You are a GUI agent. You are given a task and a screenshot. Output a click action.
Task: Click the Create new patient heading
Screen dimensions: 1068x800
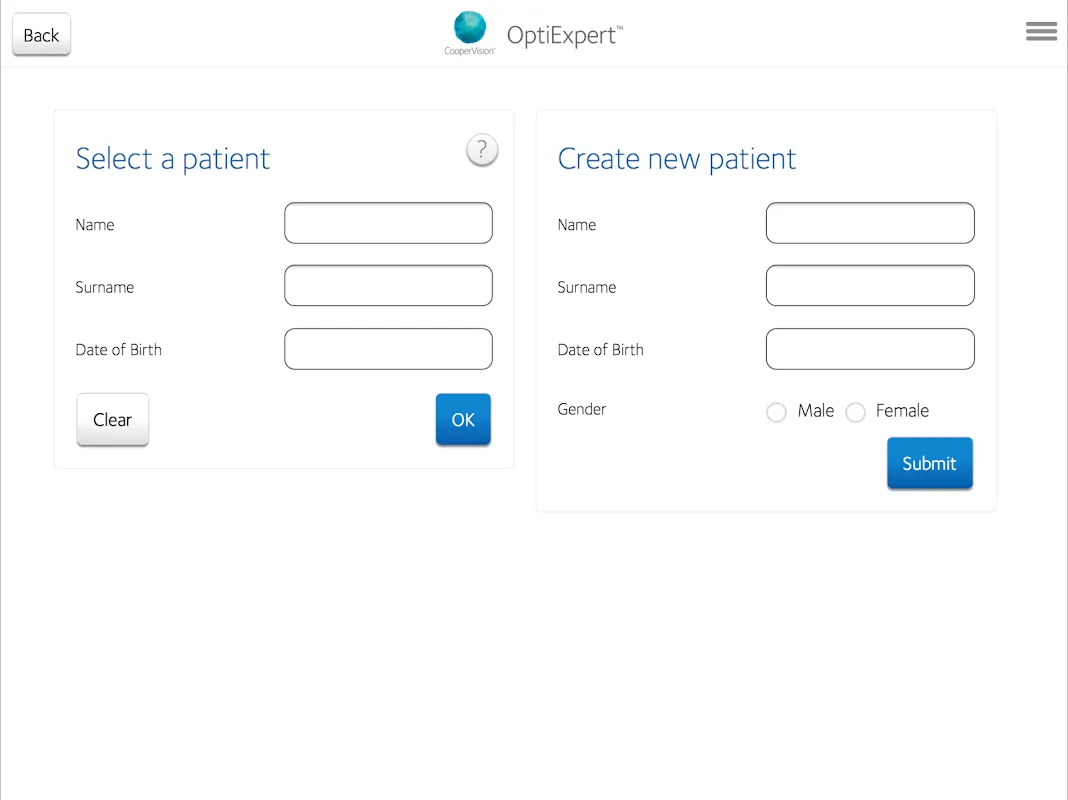click(x=676, y=159)
